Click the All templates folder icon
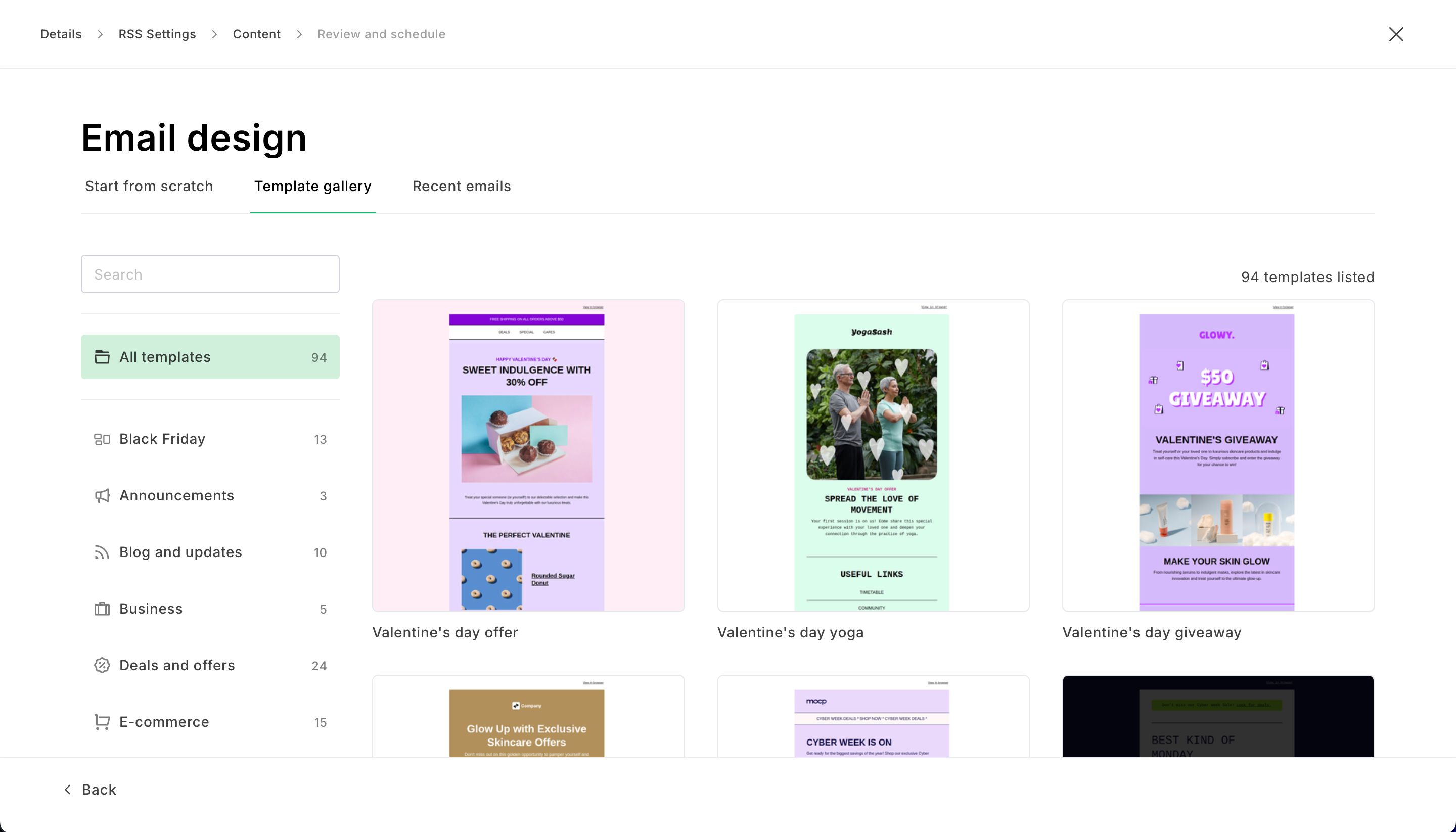The height and width of the screenshot is (832, 1456). (102, 356)
